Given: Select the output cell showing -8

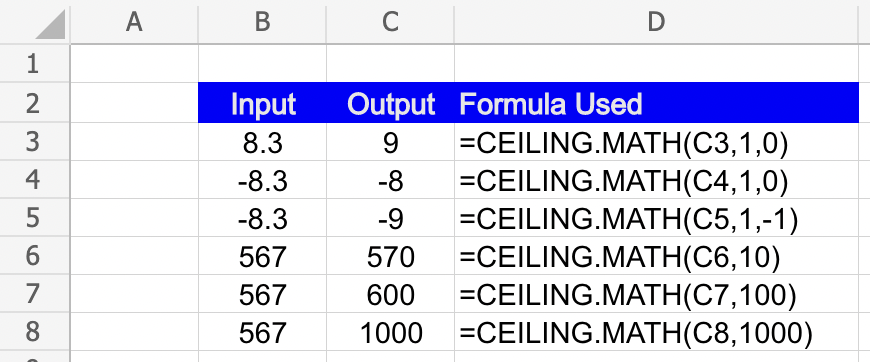Looking at the screenshot, I should (x=390, y=180).
